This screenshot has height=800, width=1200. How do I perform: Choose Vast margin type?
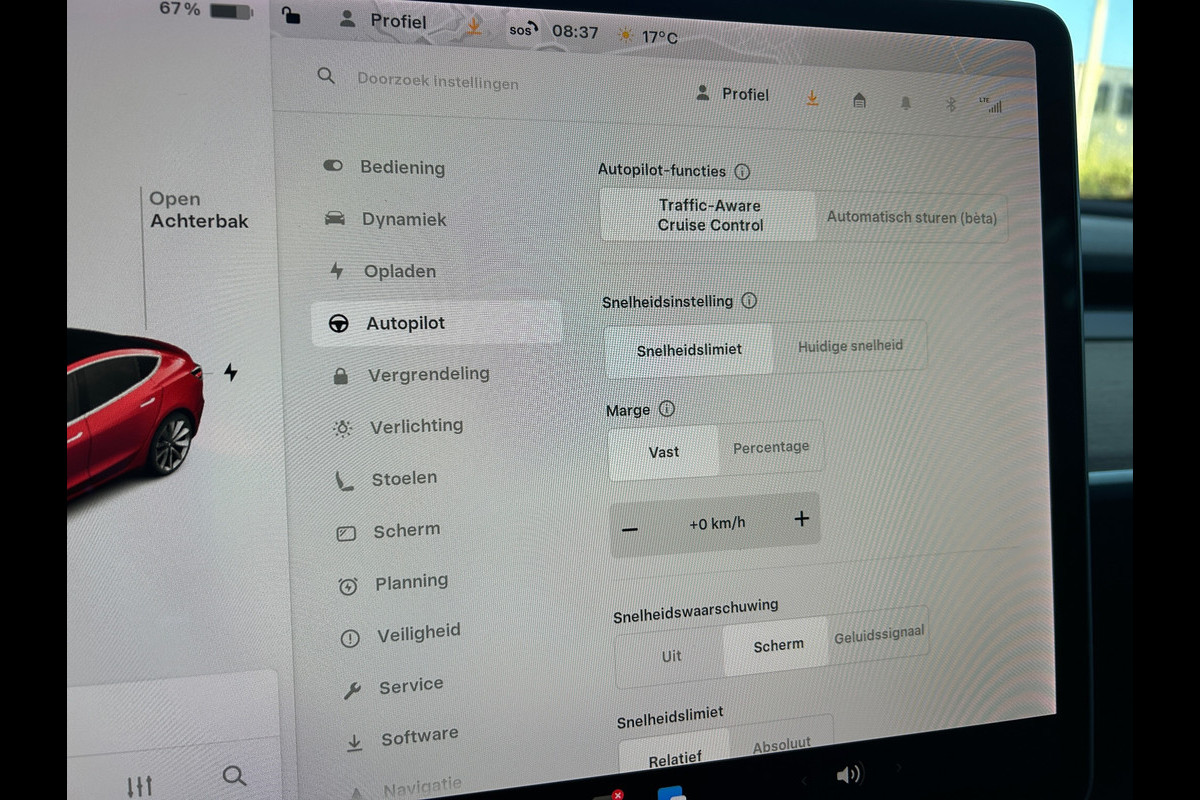pyautogui.click(x=664, y=452)
